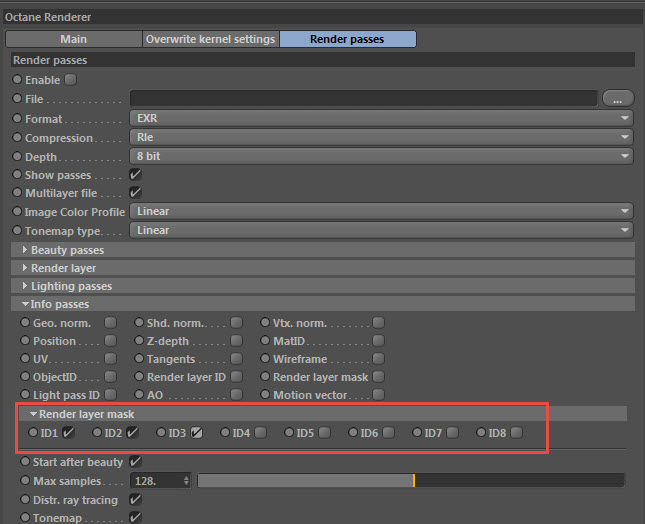
Task: Enable the Light pass ID checkbox
Action: point(111,395)
